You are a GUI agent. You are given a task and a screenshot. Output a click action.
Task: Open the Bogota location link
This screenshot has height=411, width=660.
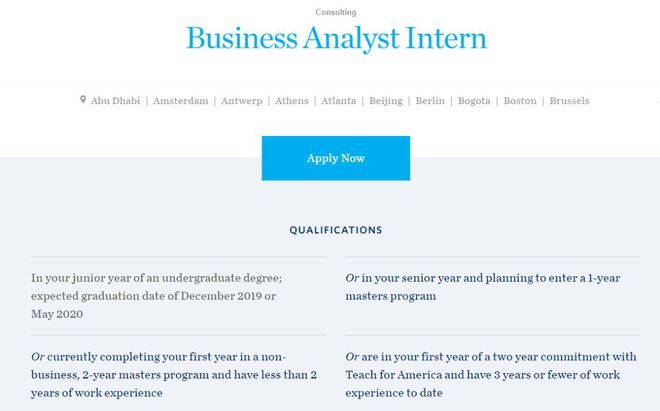pyautogui.click(x=474, y=101)
